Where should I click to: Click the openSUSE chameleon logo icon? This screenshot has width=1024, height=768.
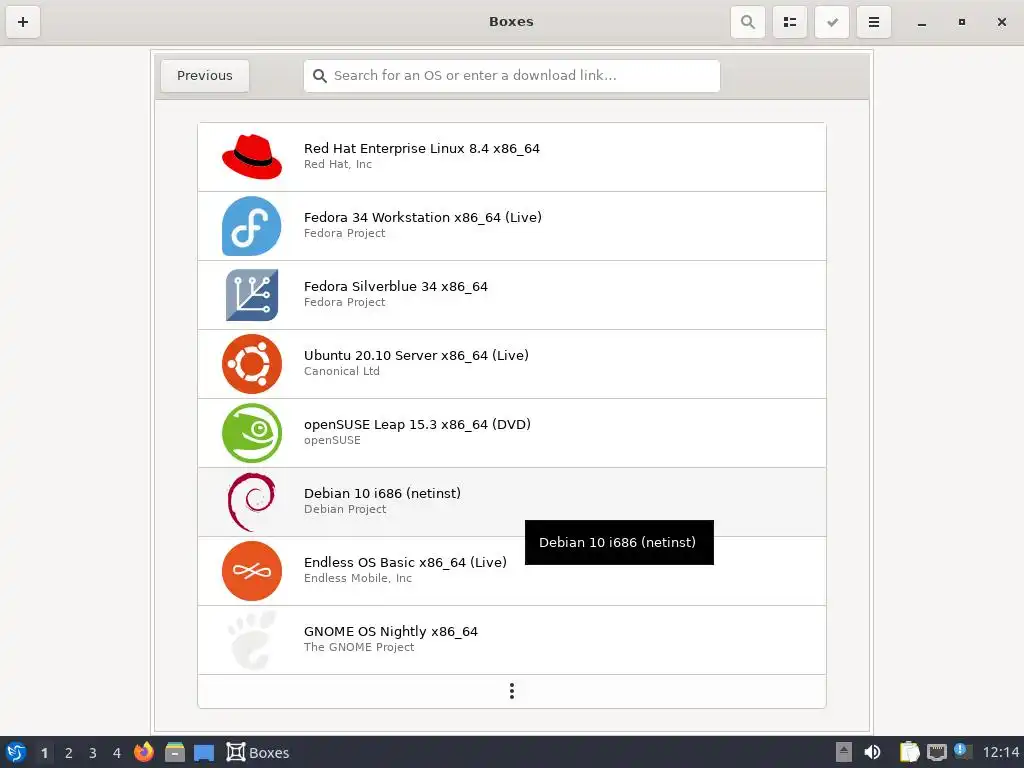click(252, 433)
